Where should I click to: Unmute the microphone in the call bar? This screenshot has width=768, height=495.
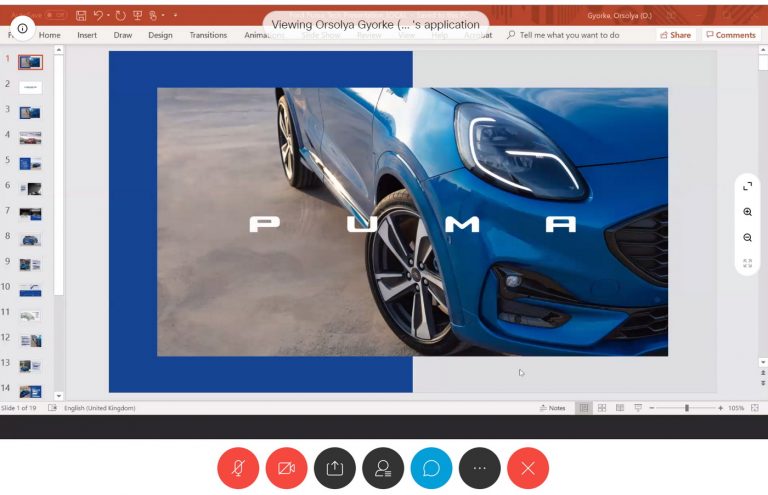pos(238,468)
